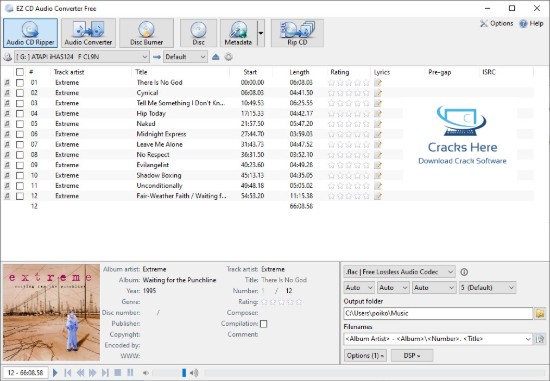550x381 pixels.
Task: Fast forward playback
Action: pyautogui.click(x=93, y=373)
